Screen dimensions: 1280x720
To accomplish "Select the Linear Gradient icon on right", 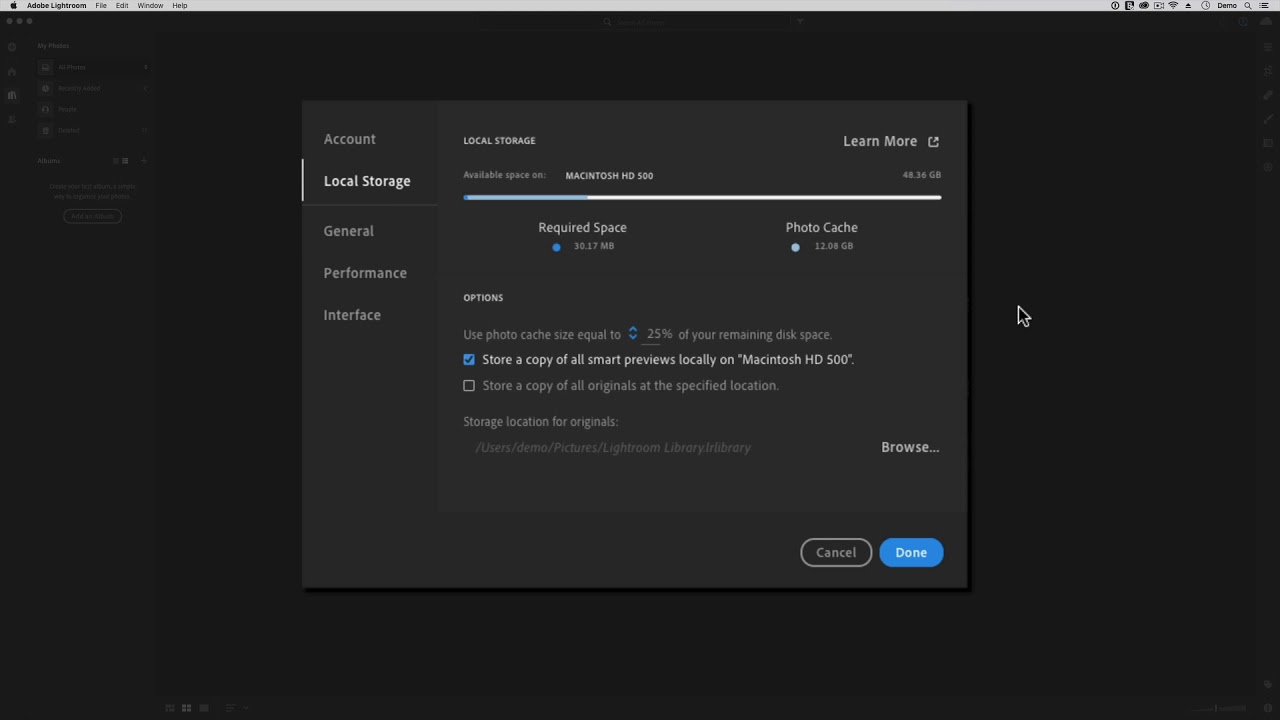I will pyautogui.click(x=1268, y=143).
